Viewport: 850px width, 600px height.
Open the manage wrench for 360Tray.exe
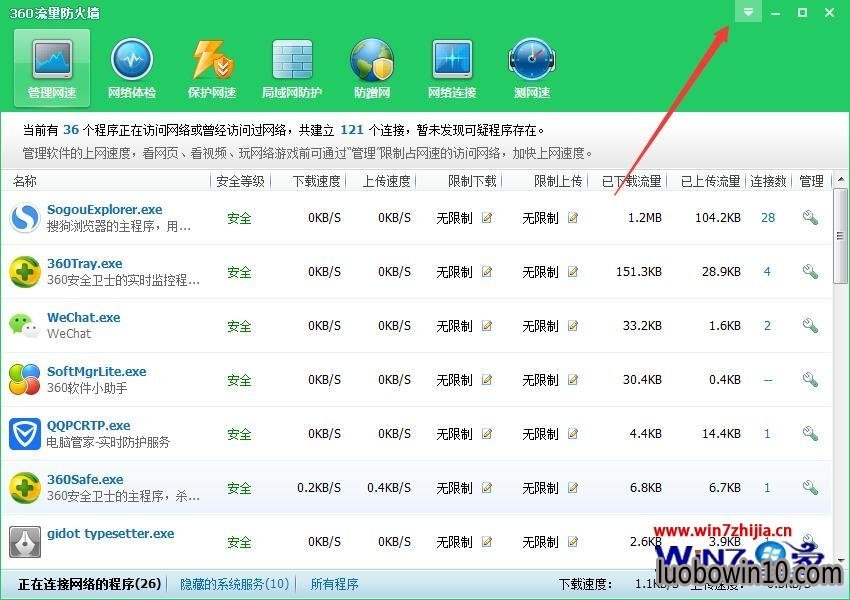pyautogui.click(x=810, y=272)
